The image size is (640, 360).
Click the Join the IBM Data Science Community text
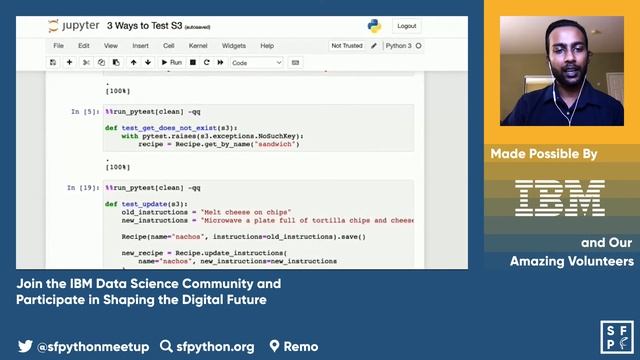(x=149, y=291)
